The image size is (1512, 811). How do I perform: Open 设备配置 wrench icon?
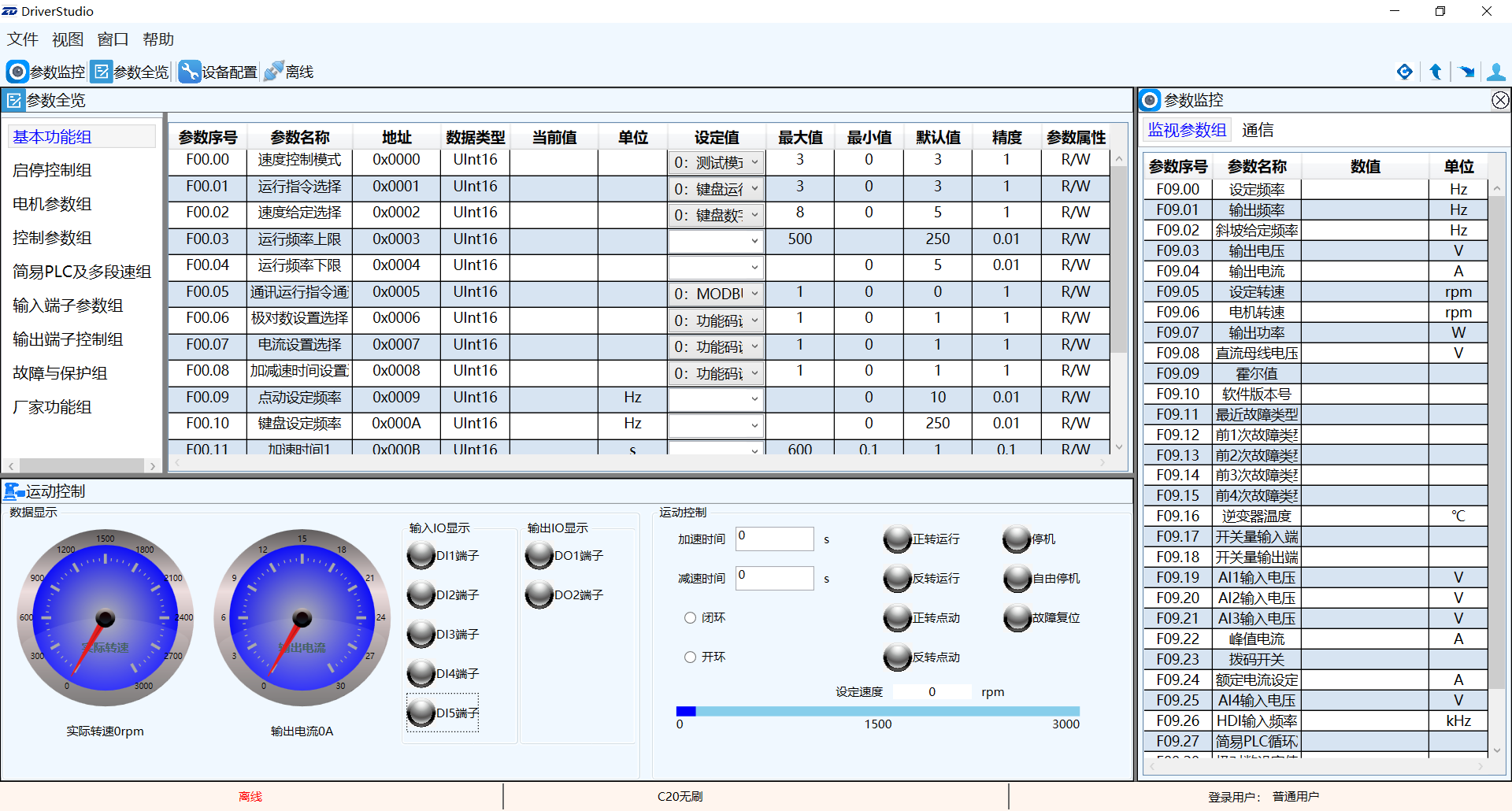point(189,72)
